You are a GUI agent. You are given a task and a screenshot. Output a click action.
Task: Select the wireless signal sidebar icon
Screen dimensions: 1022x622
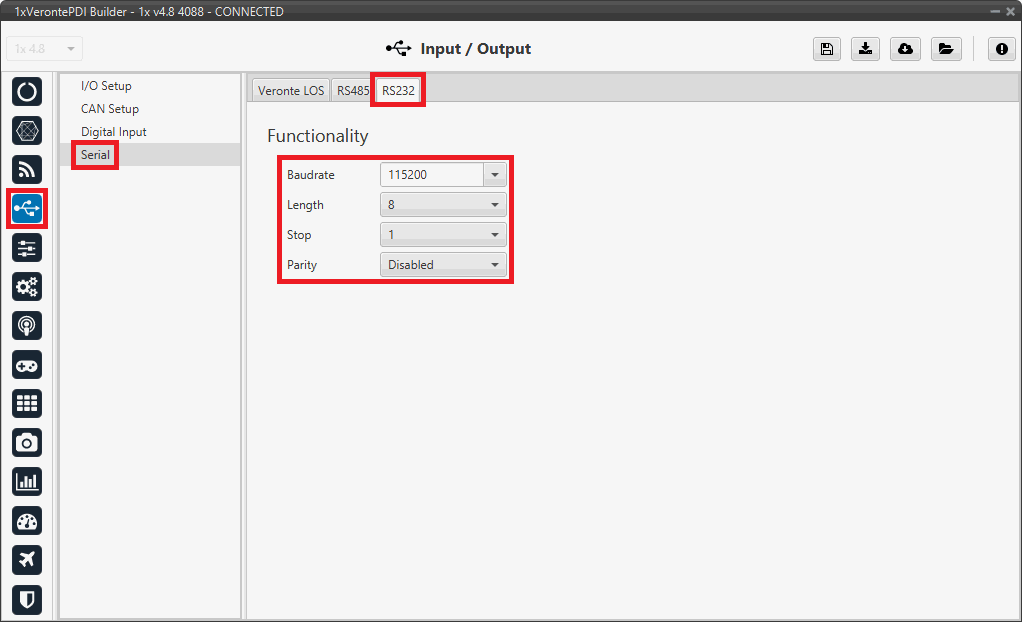27,169
